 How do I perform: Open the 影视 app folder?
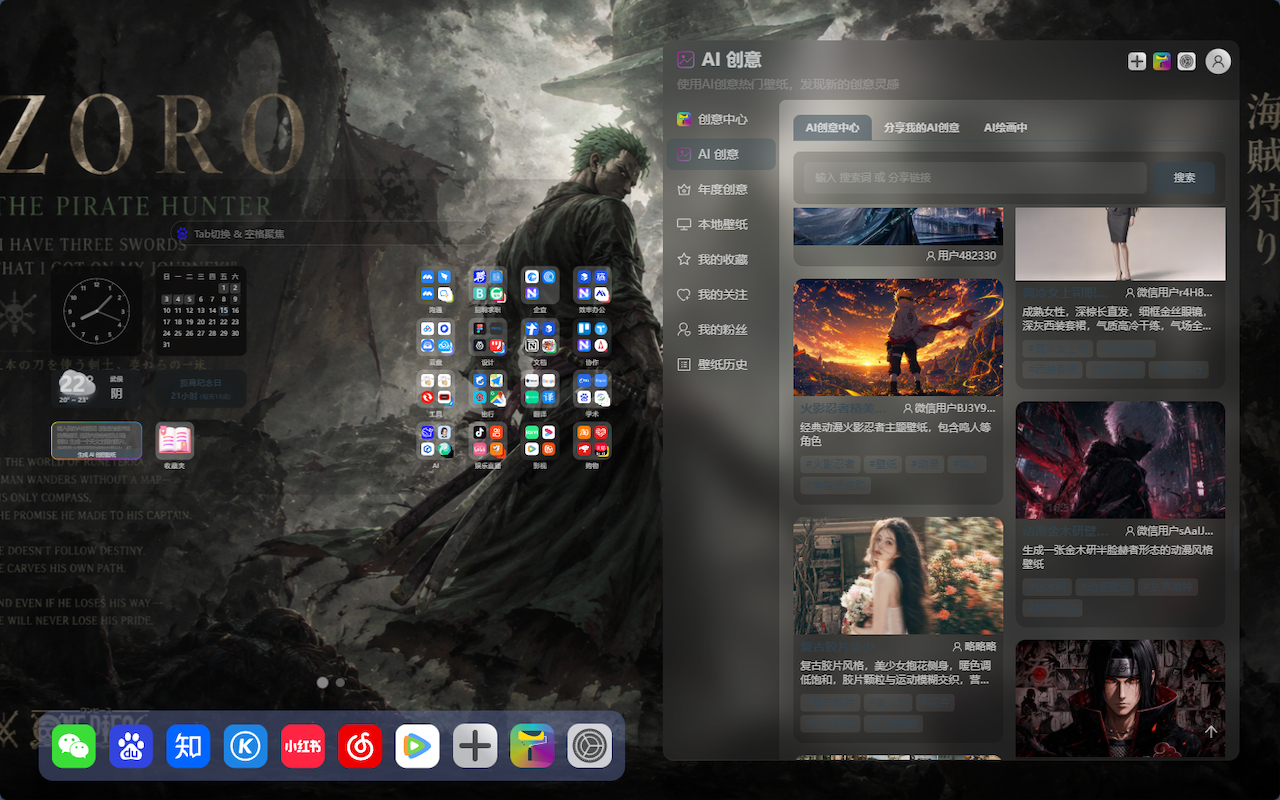(x=540, y=441)
